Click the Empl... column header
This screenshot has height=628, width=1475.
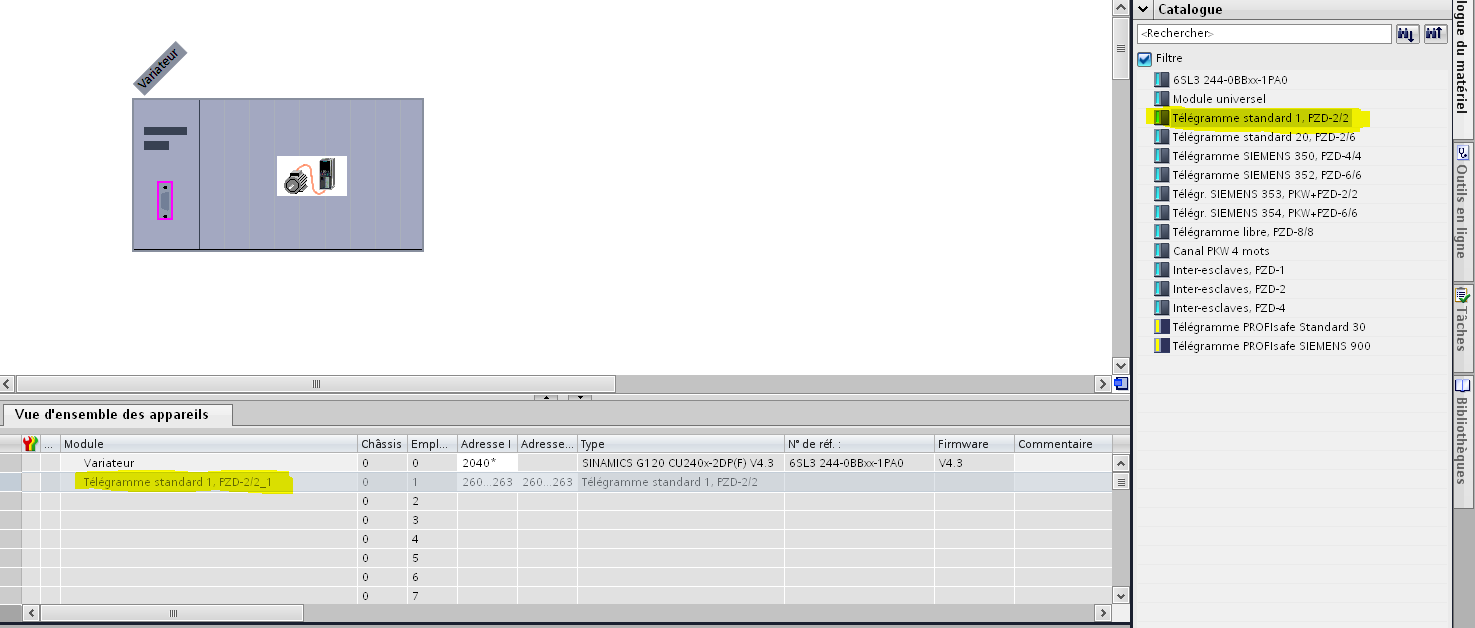(432, 444)
